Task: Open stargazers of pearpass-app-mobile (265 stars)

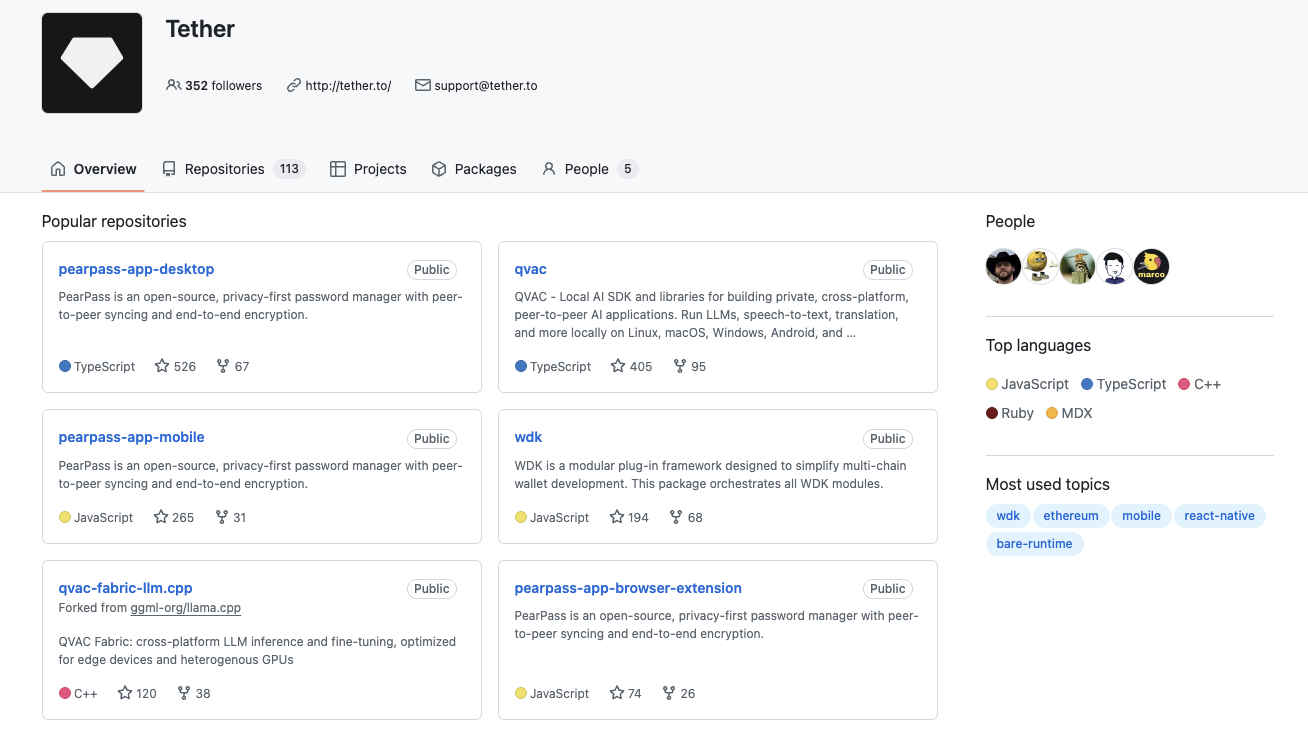Action: click(174, 518)
